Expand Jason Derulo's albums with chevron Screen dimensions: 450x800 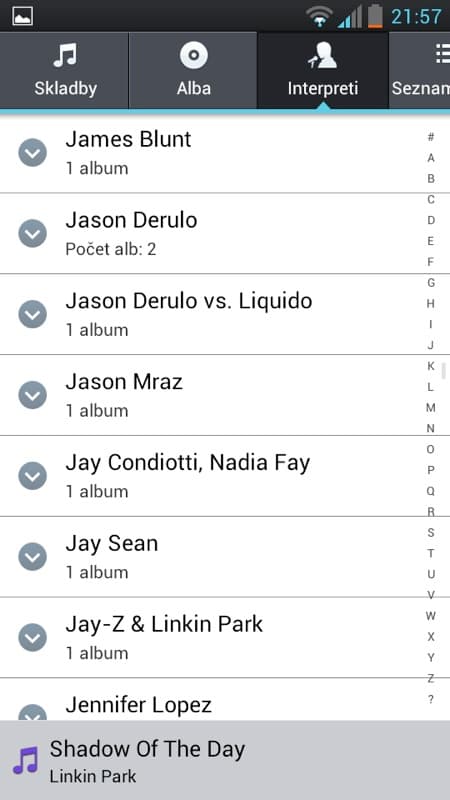tap(33, 233)
